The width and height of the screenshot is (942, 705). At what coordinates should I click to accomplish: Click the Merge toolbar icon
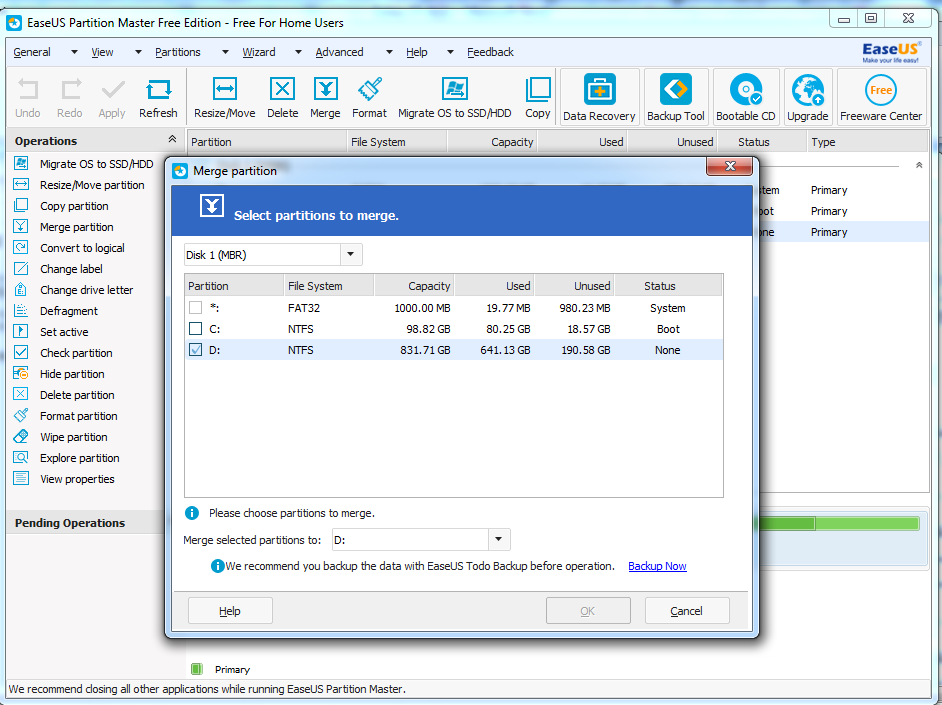pos(325,98)
